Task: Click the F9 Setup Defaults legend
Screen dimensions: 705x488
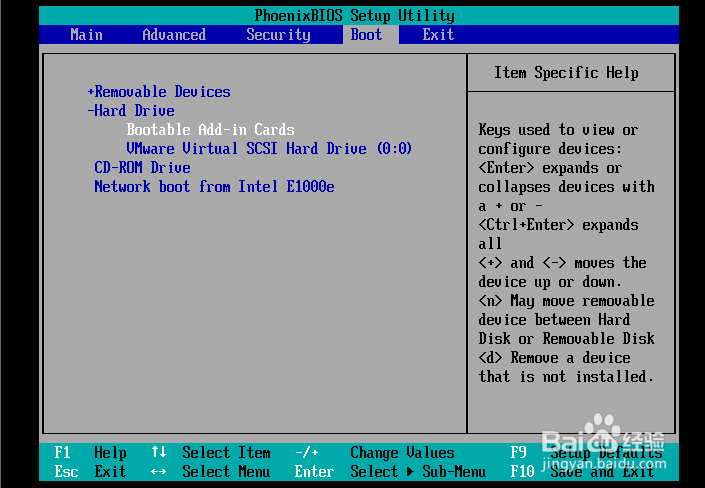Action: [586, 452]
